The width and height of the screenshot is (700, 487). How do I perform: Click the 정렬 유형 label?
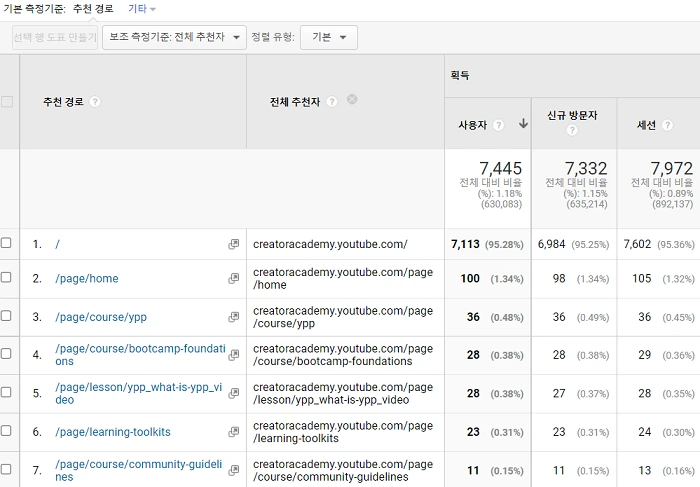273,37
